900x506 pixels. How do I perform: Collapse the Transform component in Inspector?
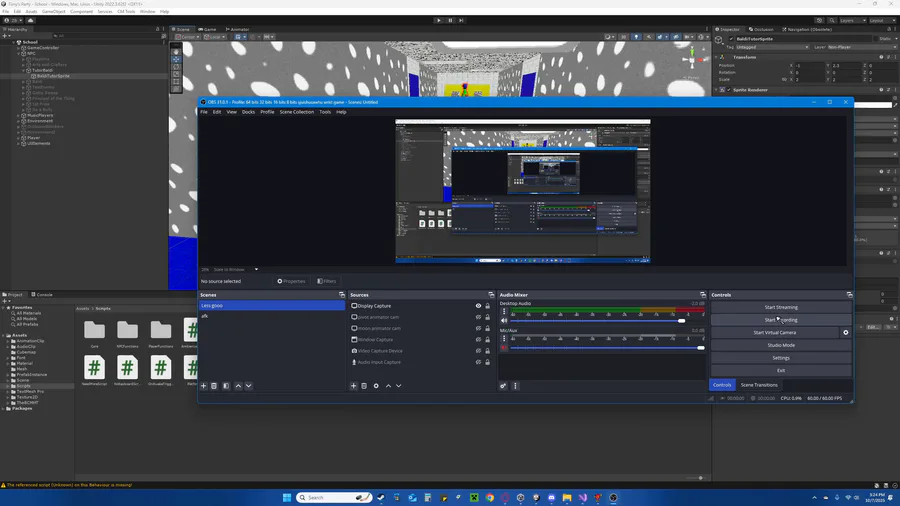(x=717, y=57)
